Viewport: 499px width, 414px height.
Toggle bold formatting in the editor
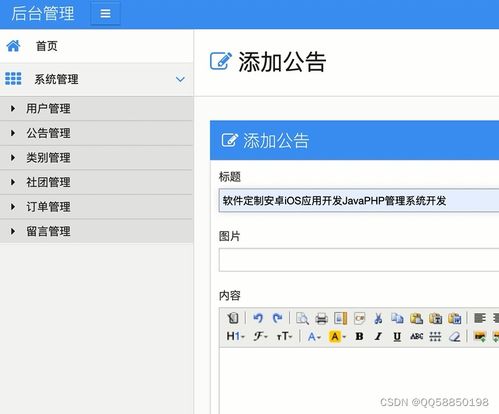tap(359, 336)
